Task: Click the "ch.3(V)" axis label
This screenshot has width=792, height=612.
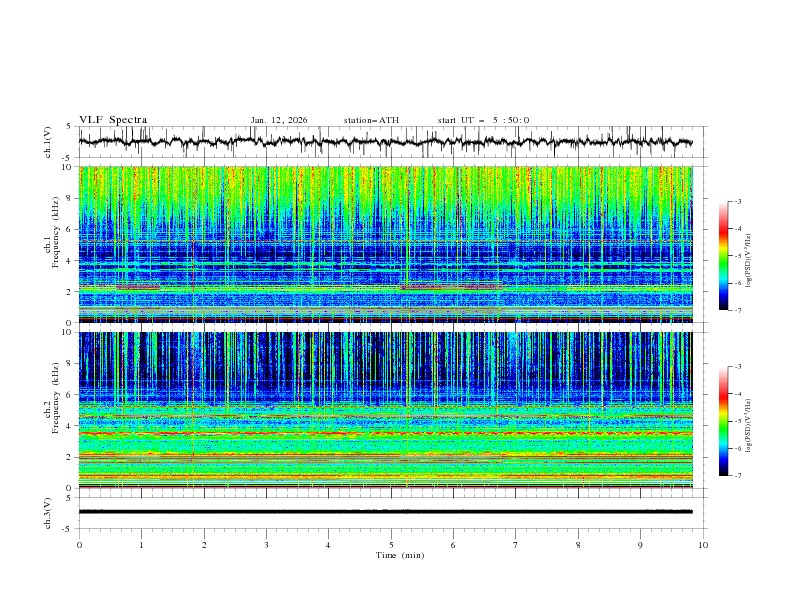Action: coord(48,513)
